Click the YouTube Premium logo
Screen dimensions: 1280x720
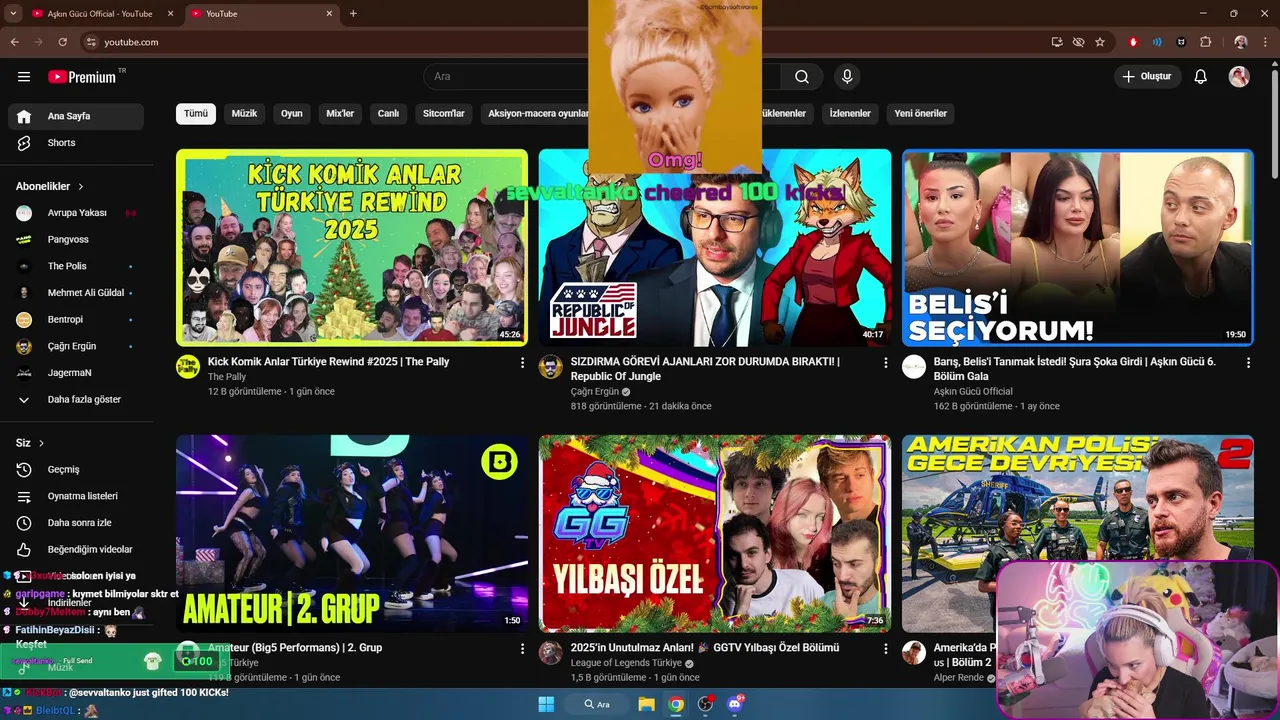click(x=82, y=77)
